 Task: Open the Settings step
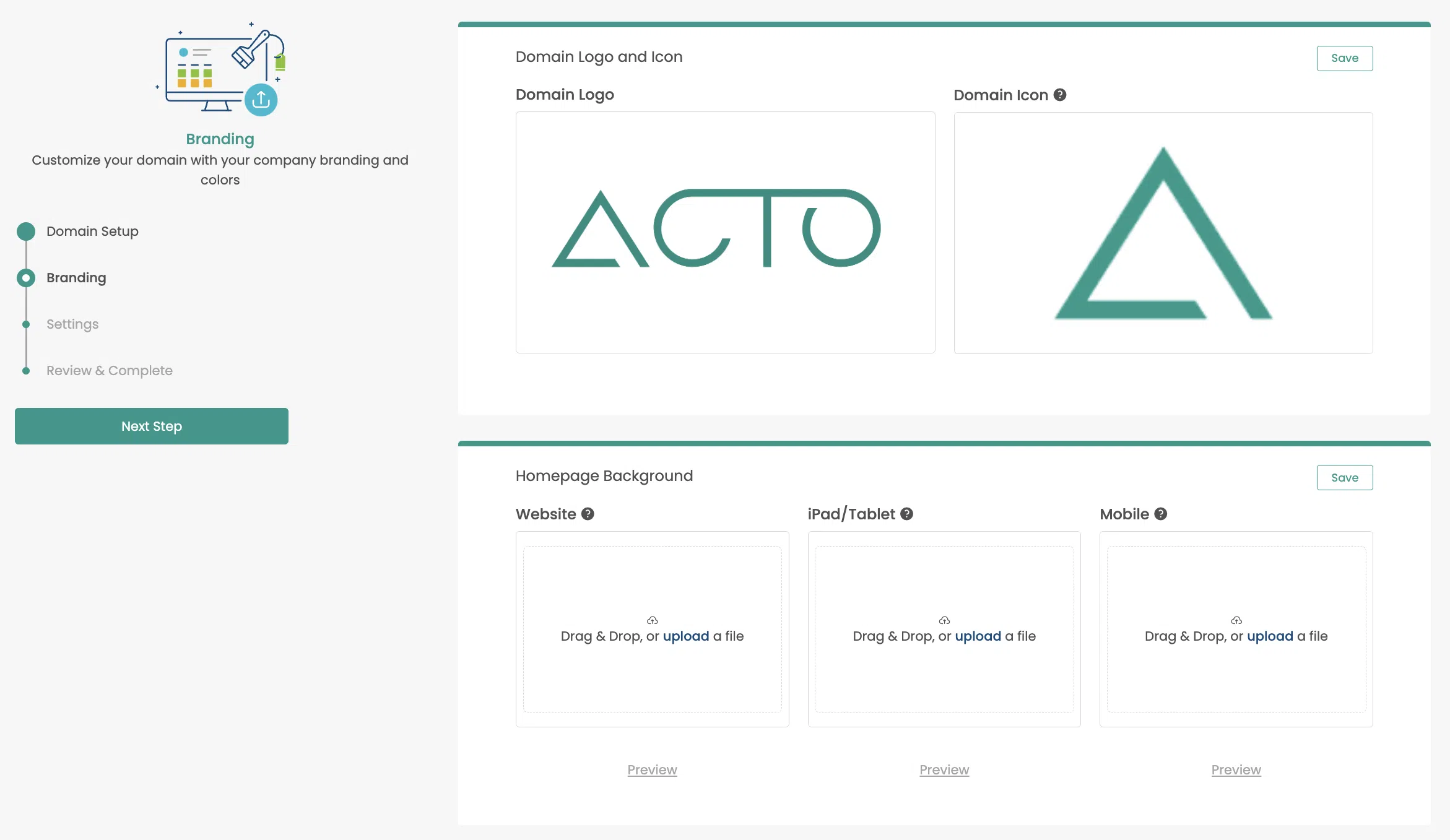(x=72, y=324)
